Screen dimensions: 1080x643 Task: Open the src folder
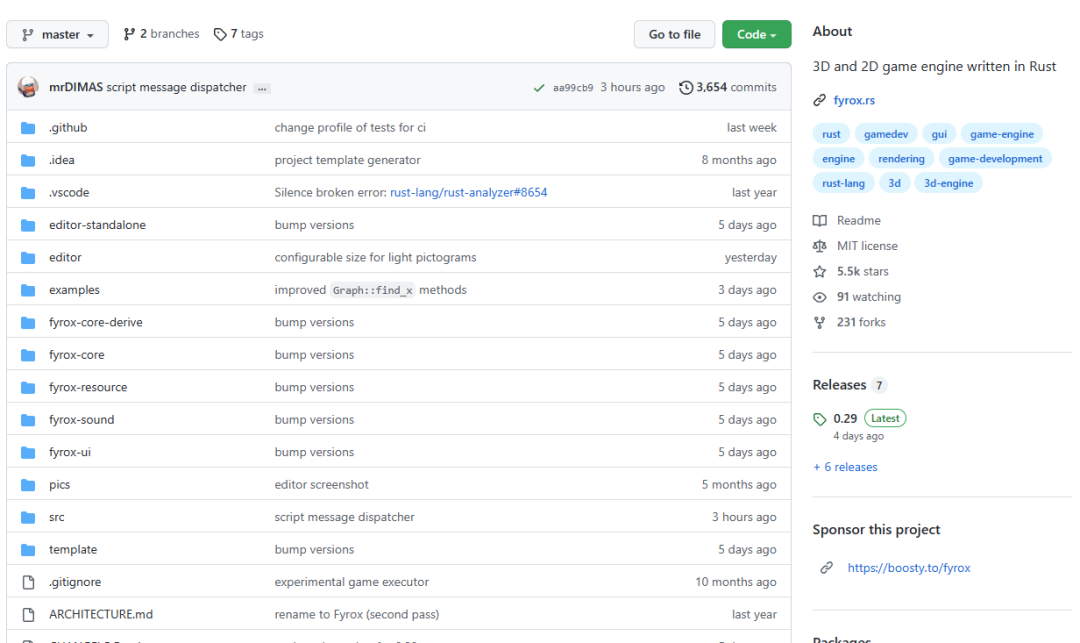(57, 517)
